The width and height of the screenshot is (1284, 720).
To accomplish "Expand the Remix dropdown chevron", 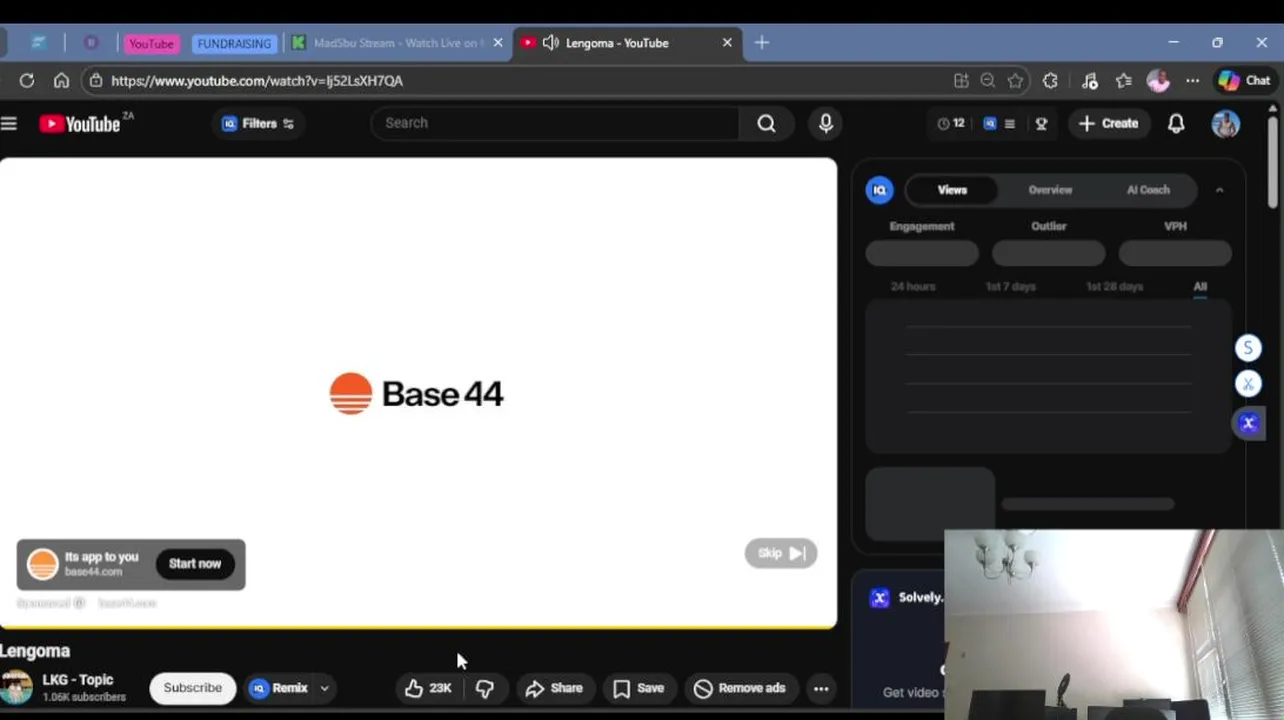I will [324, 688].
